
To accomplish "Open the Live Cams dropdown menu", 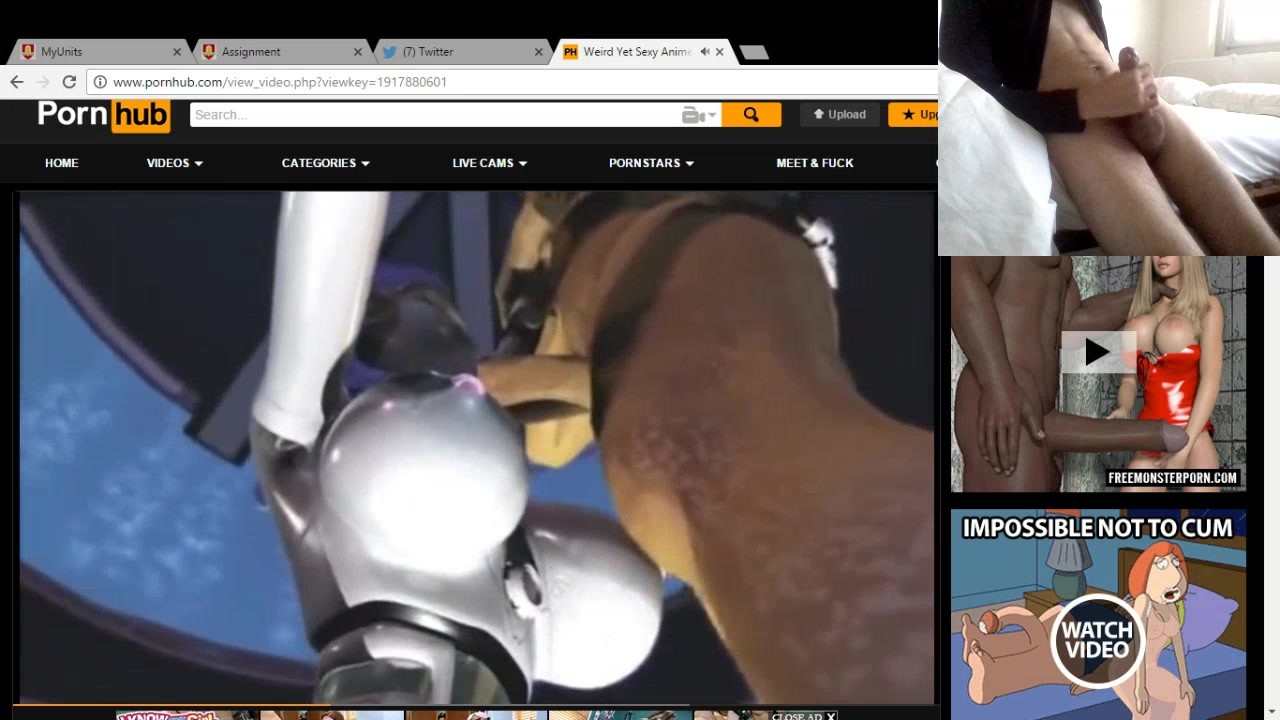I will point(489,163).
